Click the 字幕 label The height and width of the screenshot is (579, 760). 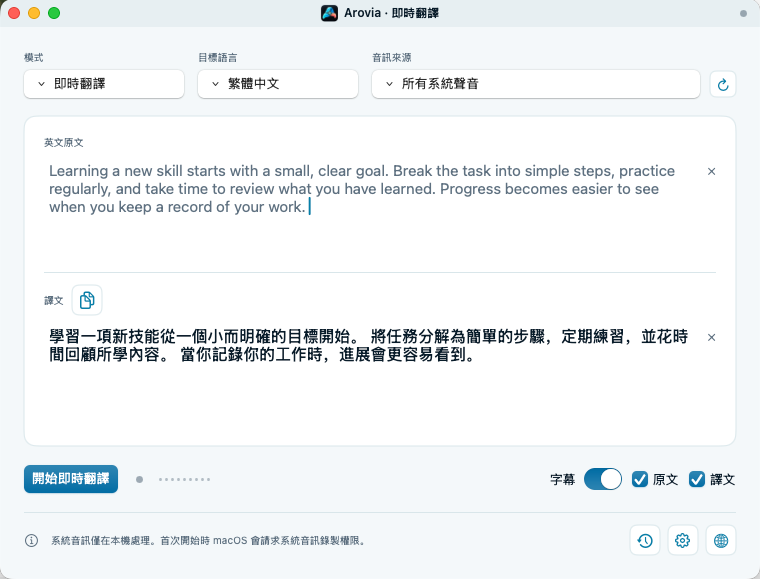(563, 480)
